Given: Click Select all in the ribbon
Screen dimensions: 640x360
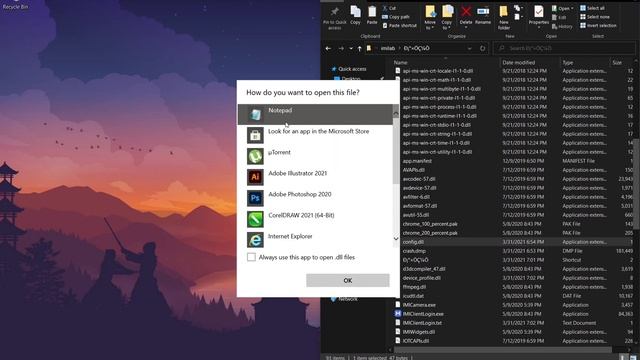Looking at the screenshot, I should coord(592,8).
